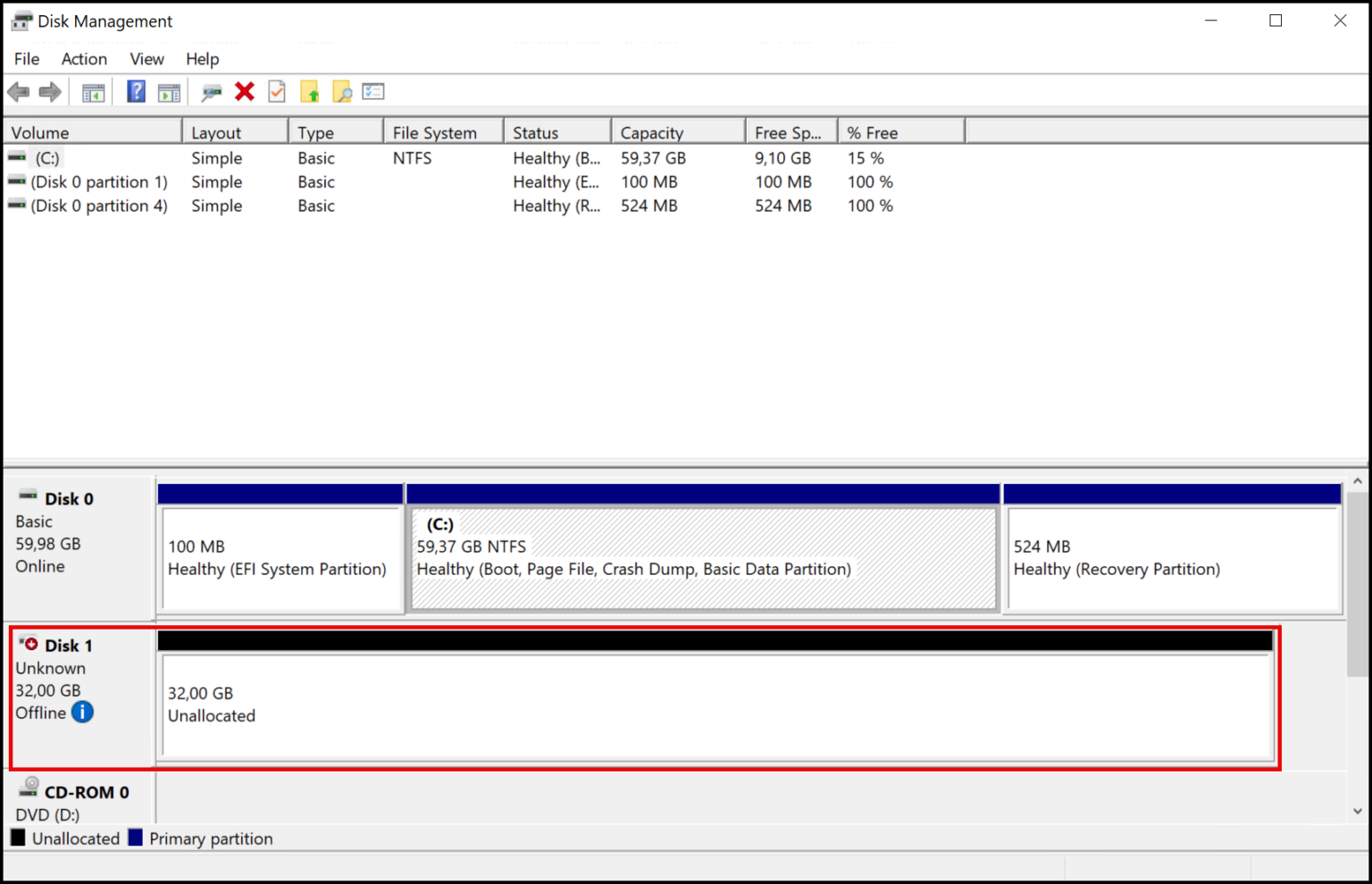The image size is (1372, 884).
Task: Open the View menu
Action: [146, 59]
